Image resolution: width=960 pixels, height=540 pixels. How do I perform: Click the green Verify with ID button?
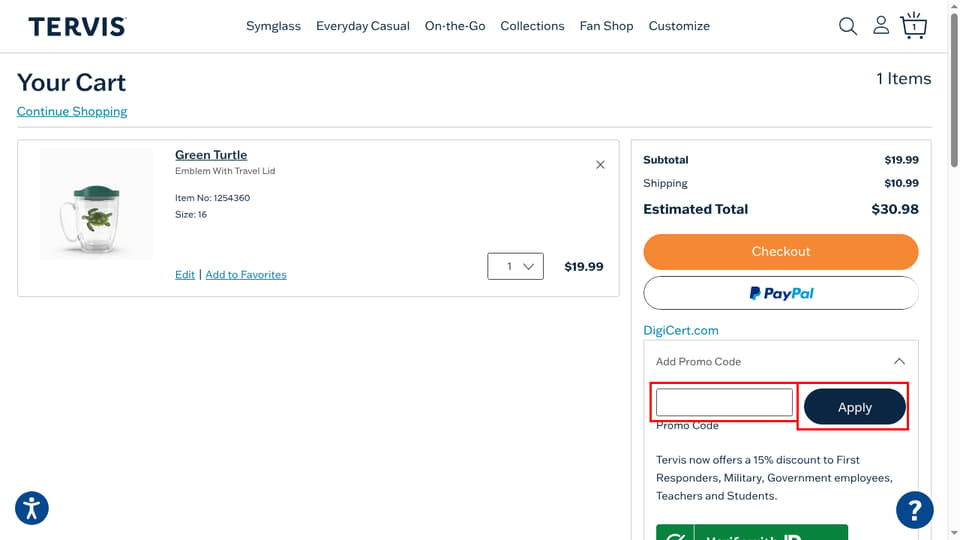(752, 532)
